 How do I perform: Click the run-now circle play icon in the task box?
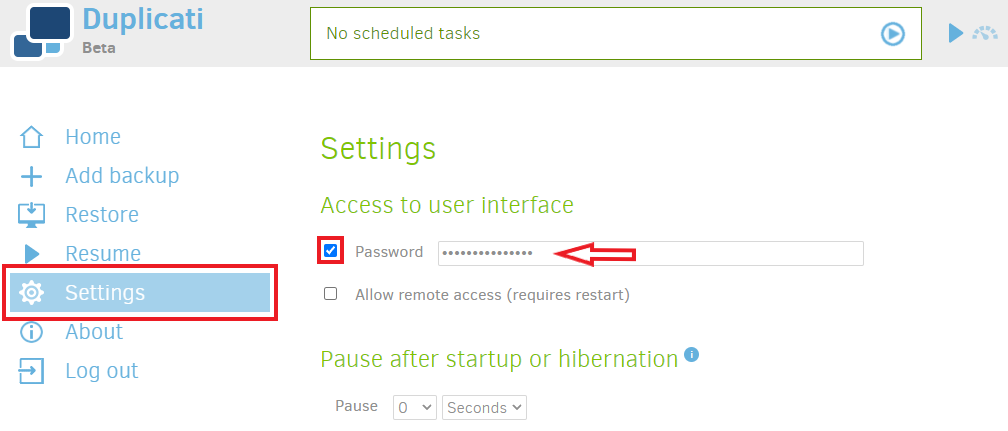[x=893, y=33]
